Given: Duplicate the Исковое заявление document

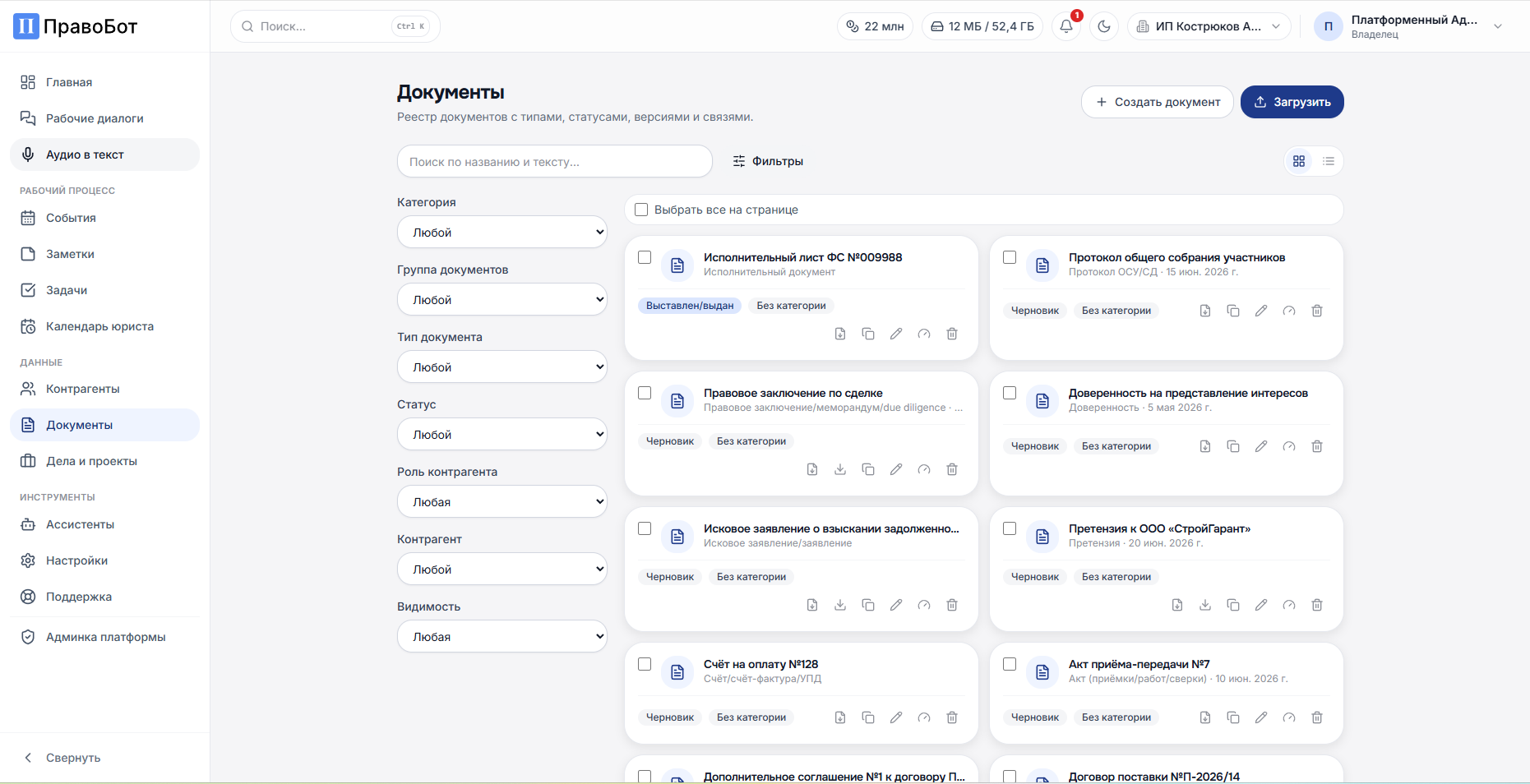Looking at the screenshot, I should tap(868, 605).
